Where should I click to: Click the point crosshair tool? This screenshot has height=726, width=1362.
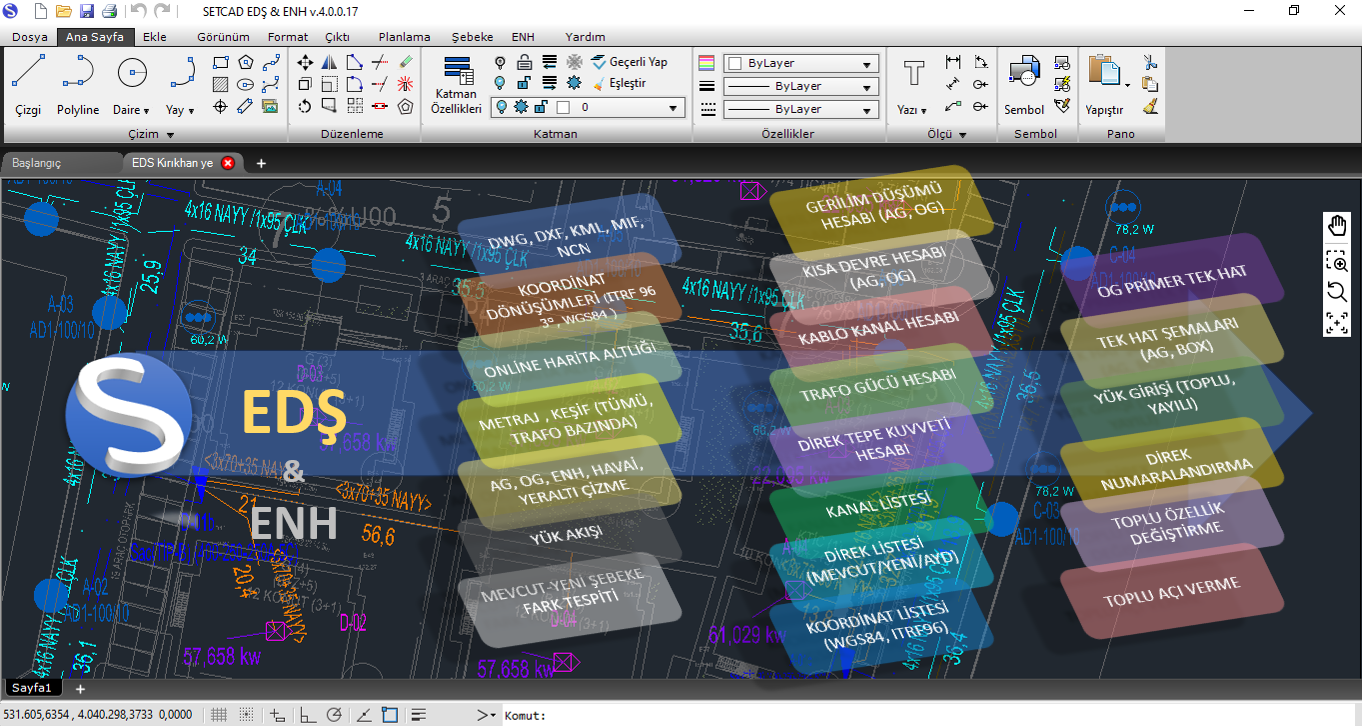221,106
